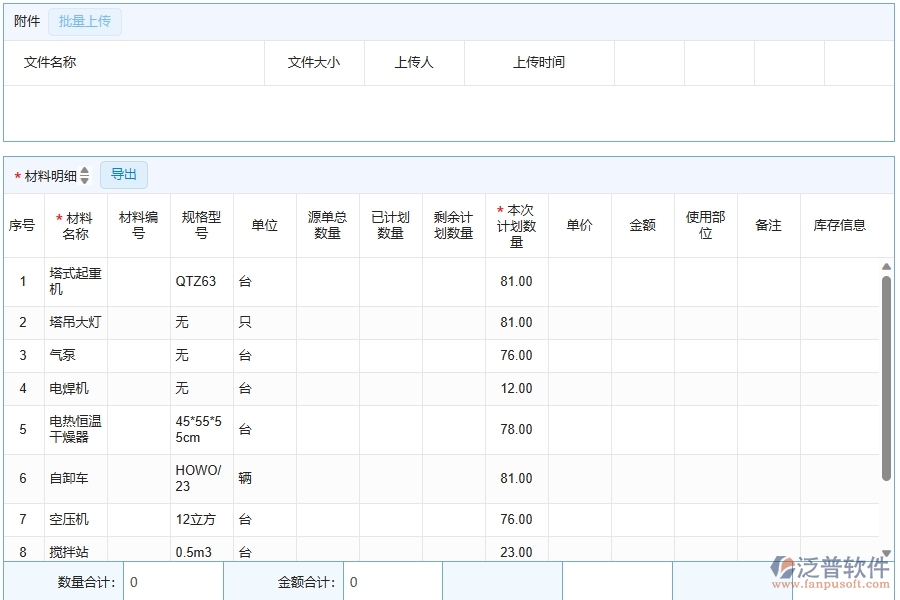Image resolution: width=900 pixels, height=600 pixels.
Task: Click the 库存信息 column header
Action: (x=841, y=224)
